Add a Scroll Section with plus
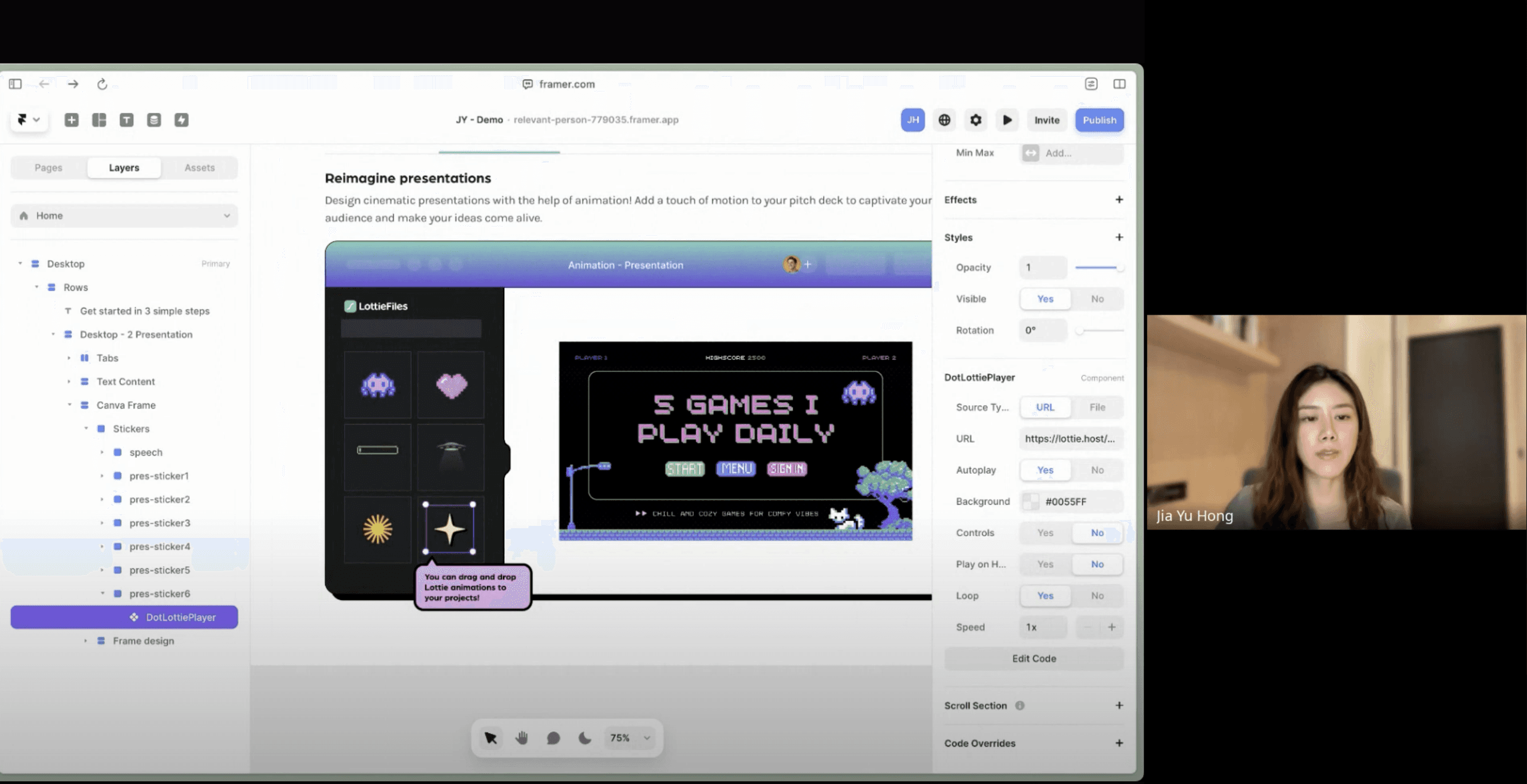Image resolution: width=1527 pixels, height=784 pixels. tap(1119, 705)
